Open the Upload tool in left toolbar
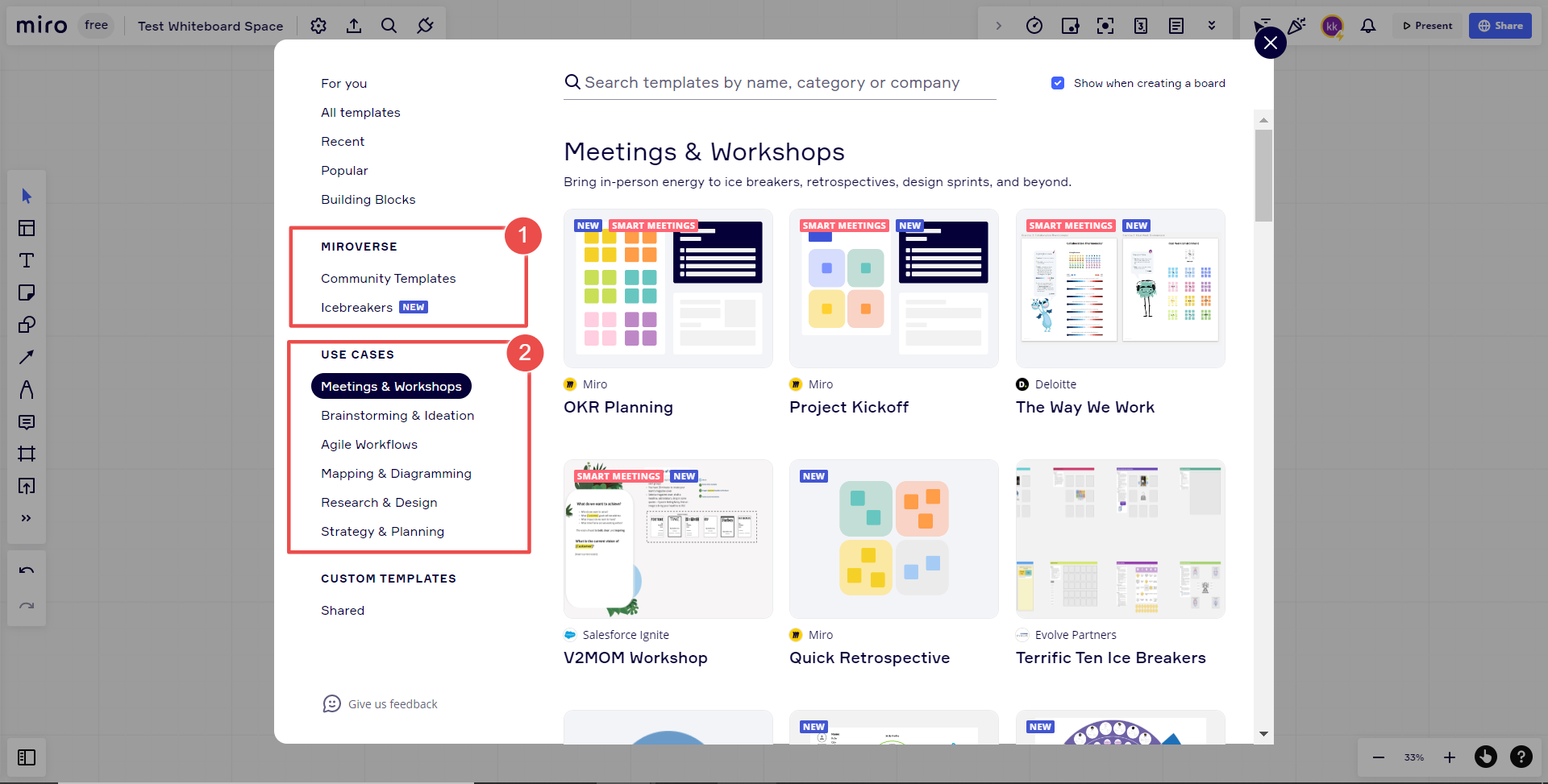 27,486
